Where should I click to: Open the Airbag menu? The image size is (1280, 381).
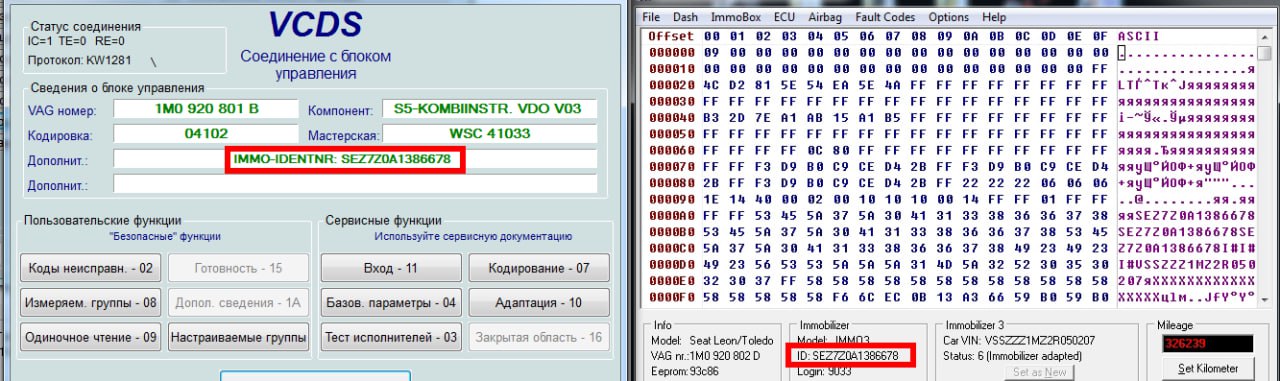[x=826, y=17]
